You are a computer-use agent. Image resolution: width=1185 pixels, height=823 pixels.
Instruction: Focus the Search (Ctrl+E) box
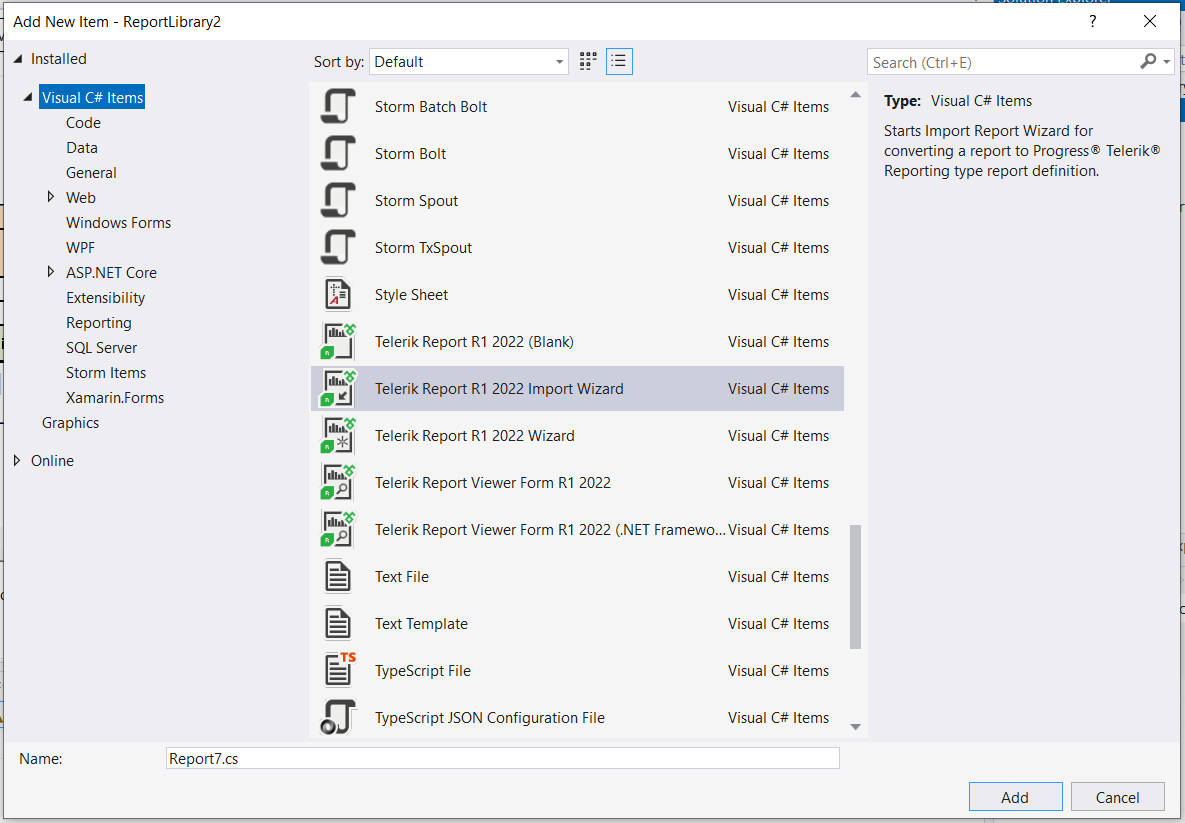pos(1003,62)
